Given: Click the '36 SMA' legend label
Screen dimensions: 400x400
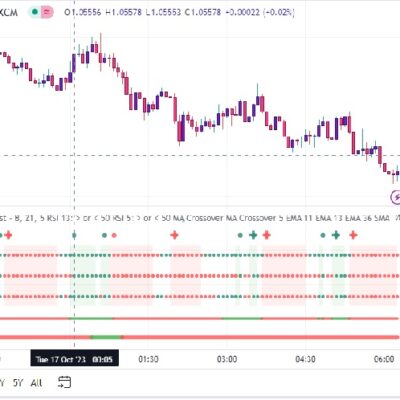Looking at the screenshot, I should pos(376,218).
